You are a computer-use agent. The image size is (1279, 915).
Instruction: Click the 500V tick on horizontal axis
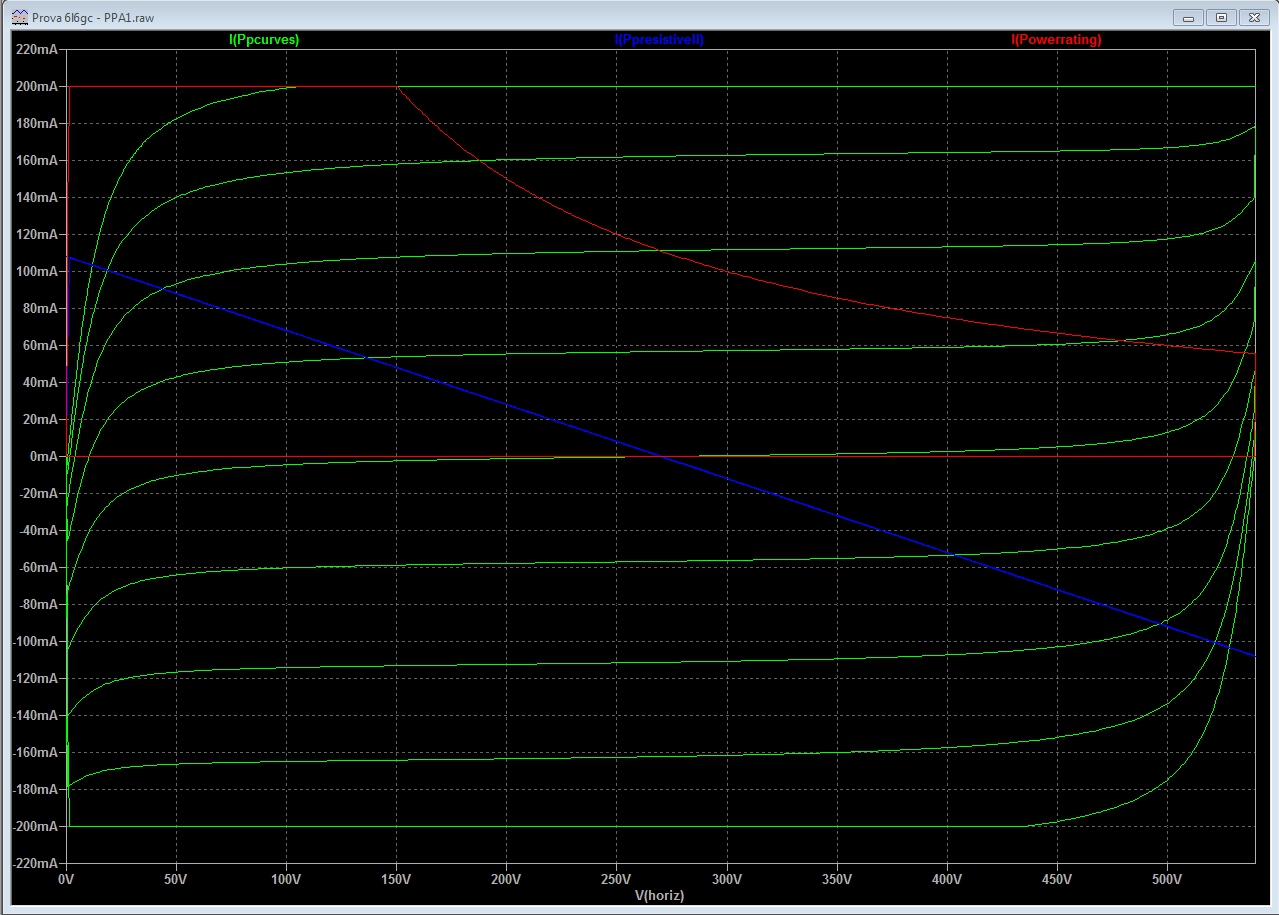click(x=1167, y=880)
